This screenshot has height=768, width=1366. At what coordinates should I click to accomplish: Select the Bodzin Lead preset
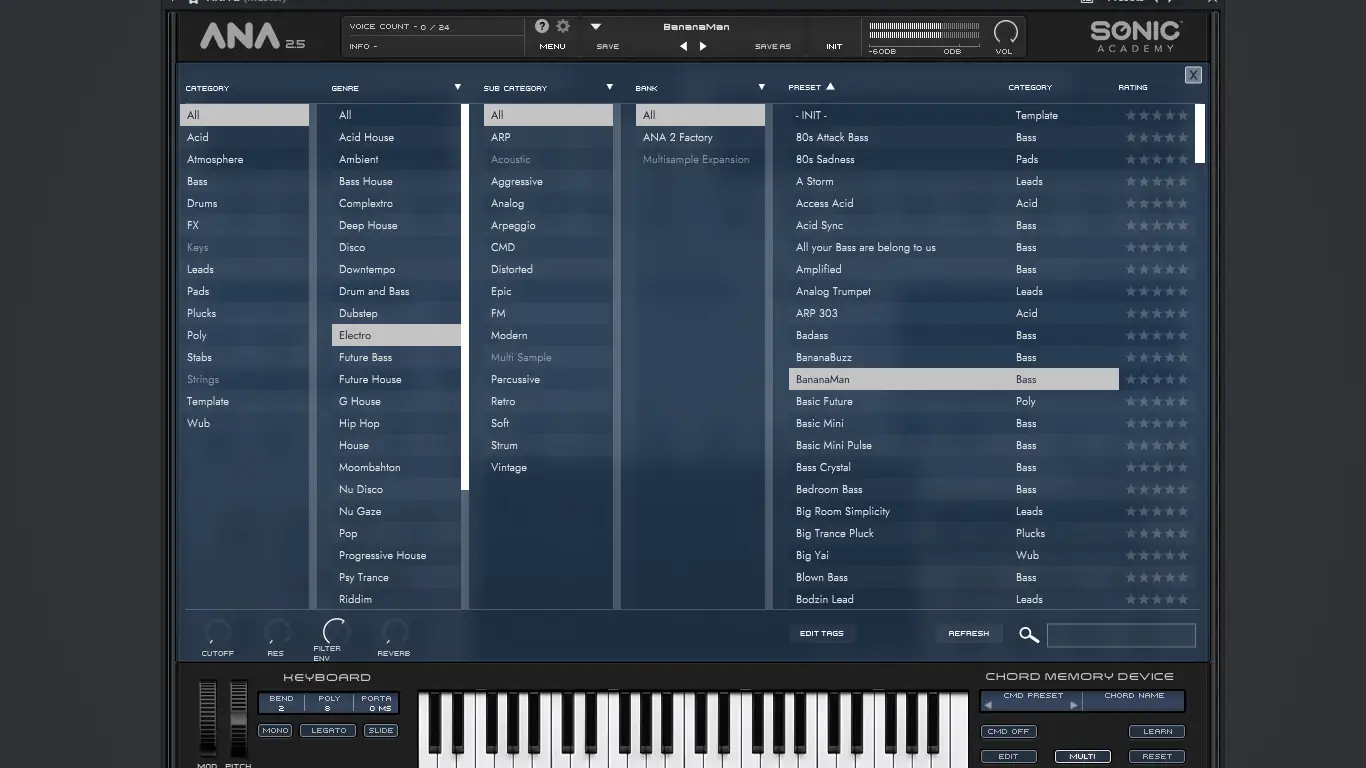click(954, 599)
